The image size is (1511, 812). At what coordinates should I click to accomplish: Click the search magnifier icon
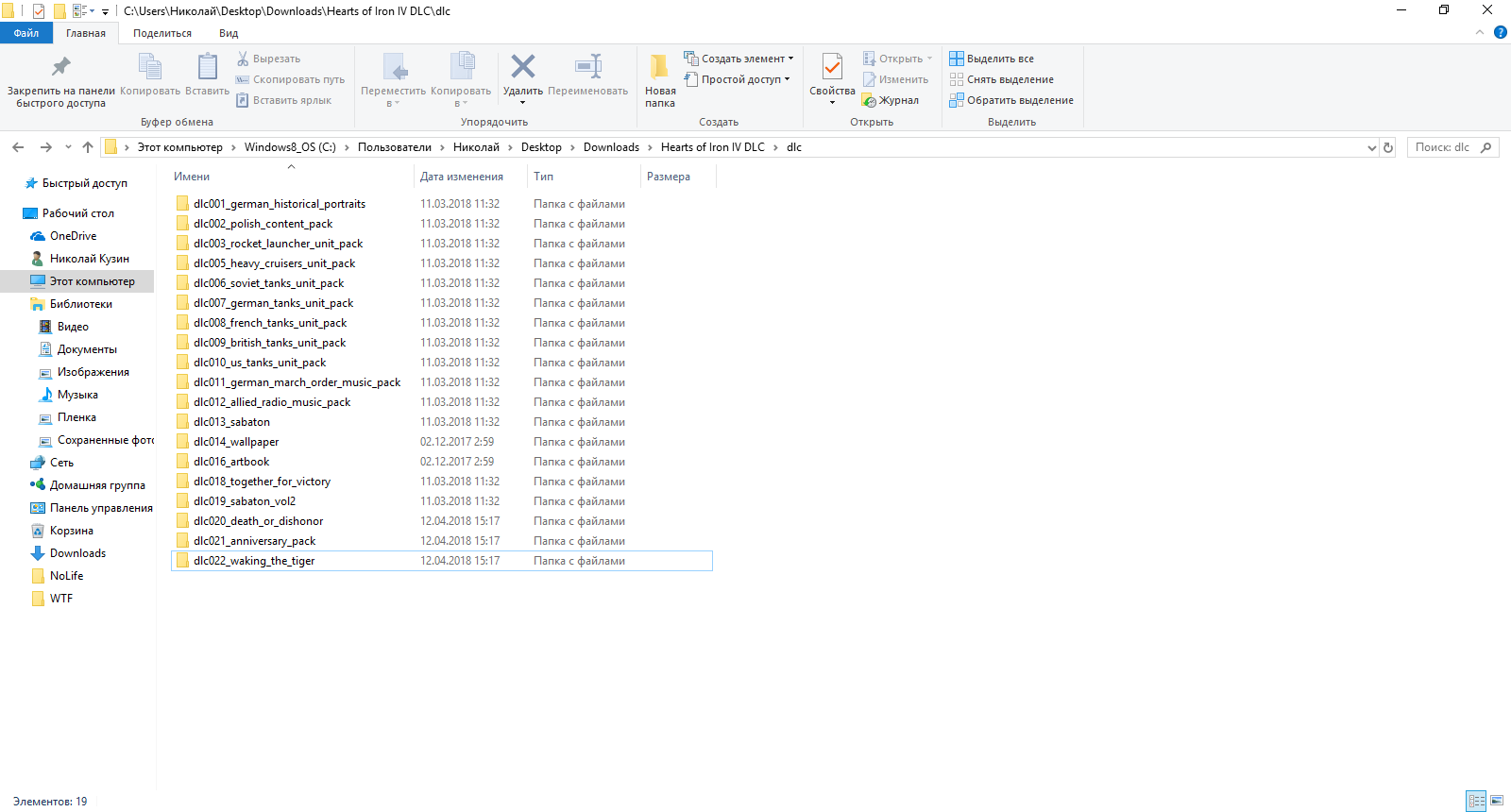[1486, 147]
